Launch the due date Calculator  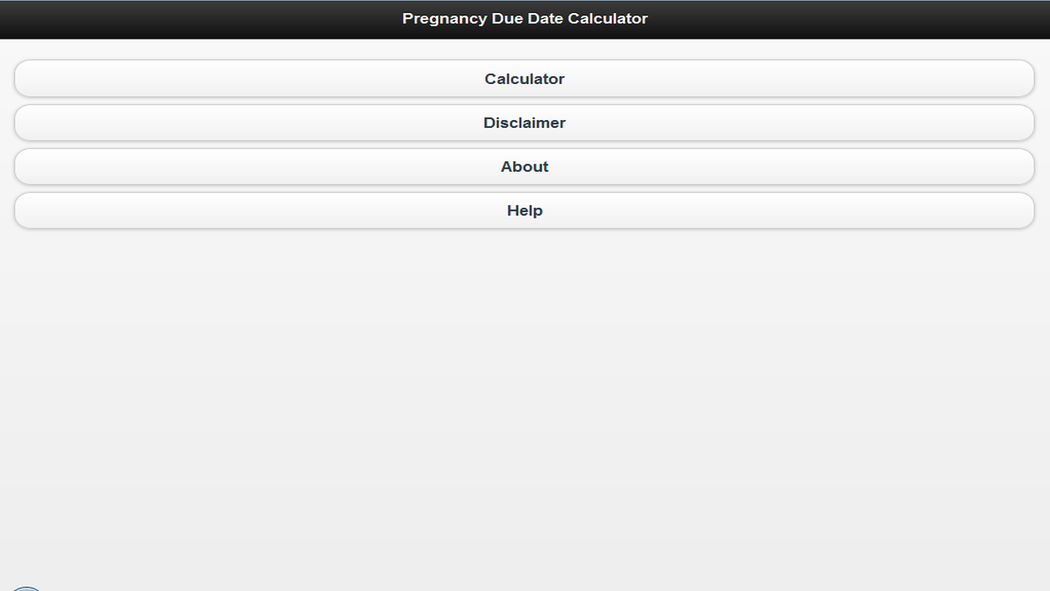(x=524, y=79)
